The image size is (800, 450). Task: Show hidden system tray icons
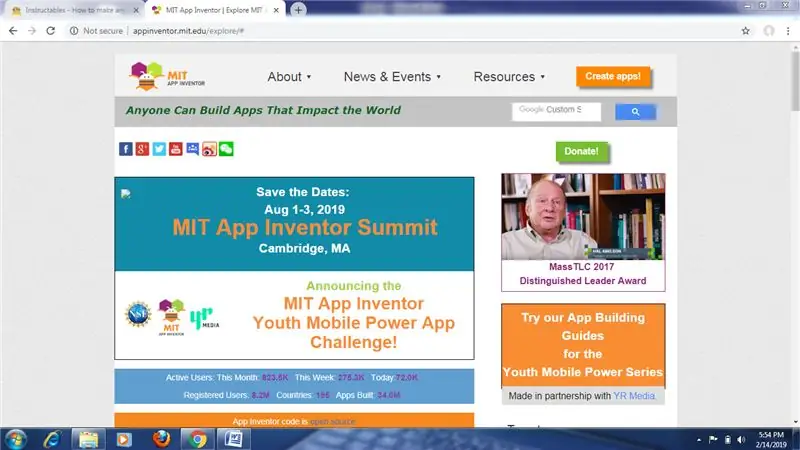698,440
